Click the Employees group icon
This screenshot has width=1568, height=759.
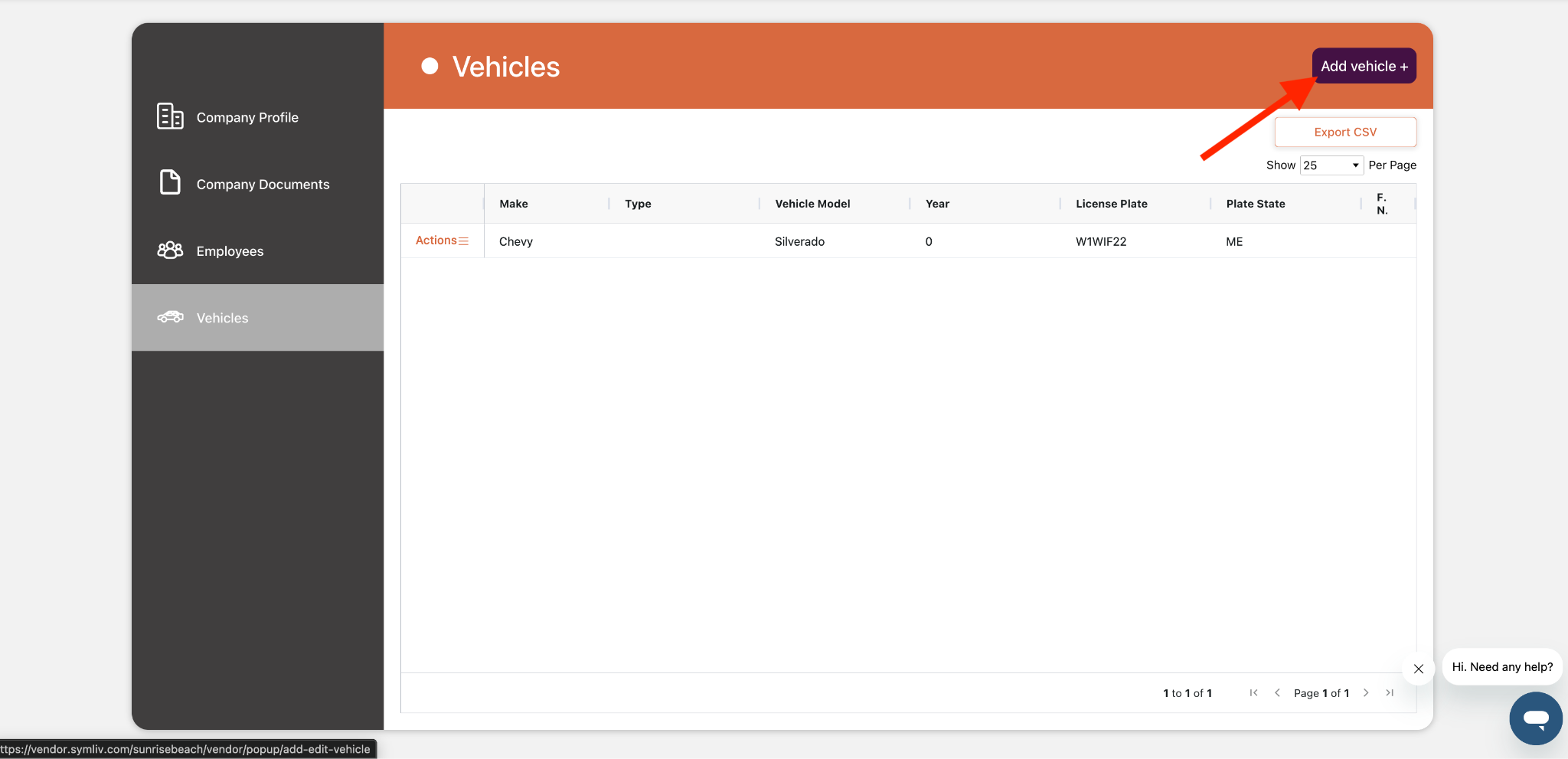click(x=170, y=250)
